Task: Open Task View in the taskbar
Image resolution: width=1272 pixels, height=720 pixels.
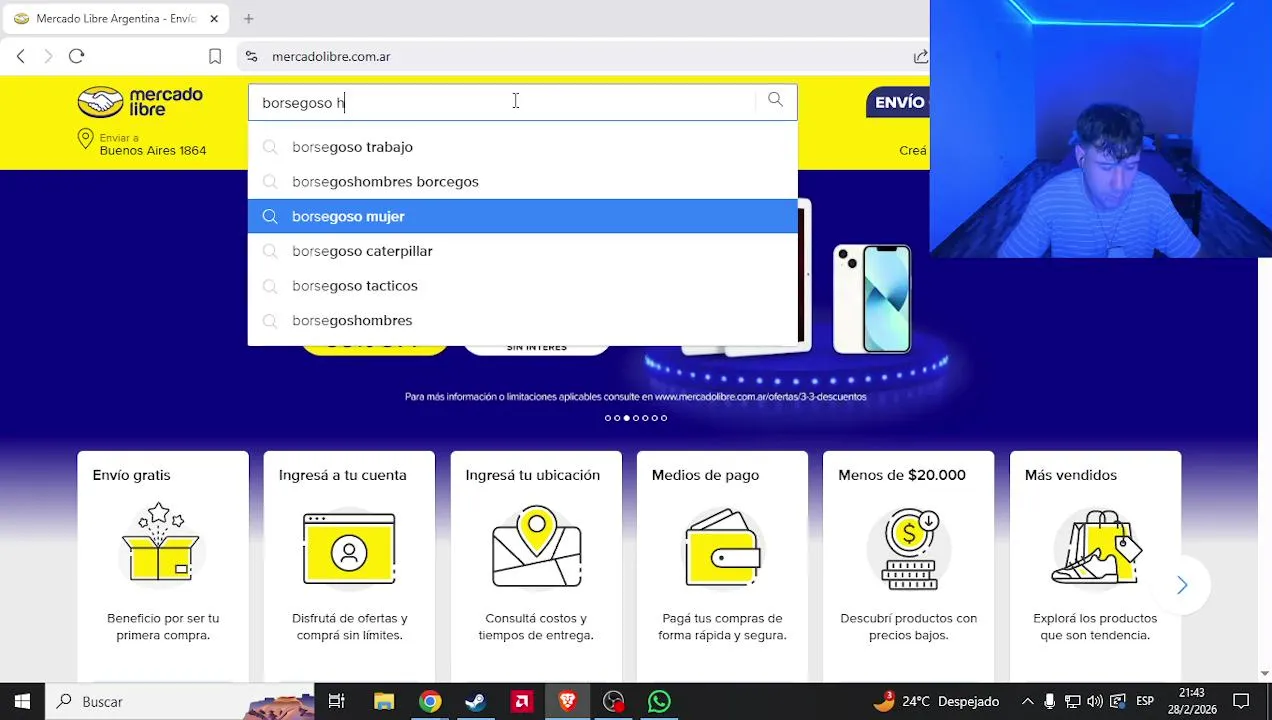Action: pyautogui.click(x=336, y=701)
